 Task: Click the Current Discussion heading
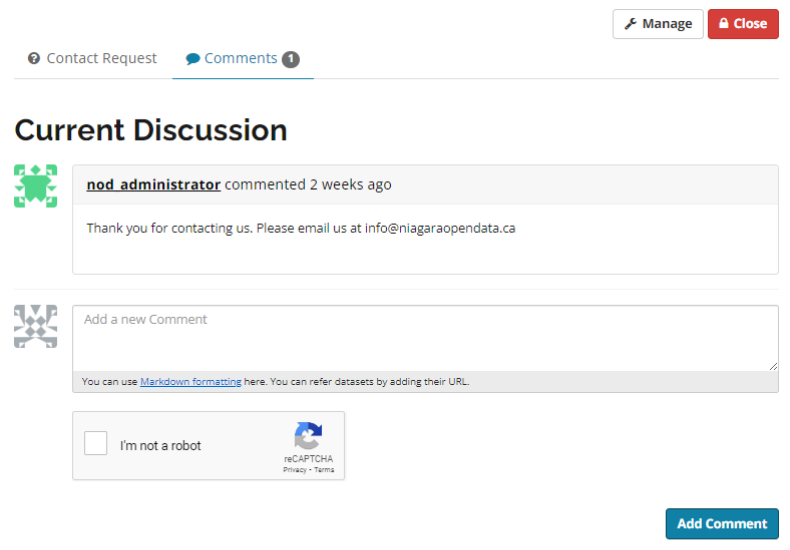[x=151, y=130]
